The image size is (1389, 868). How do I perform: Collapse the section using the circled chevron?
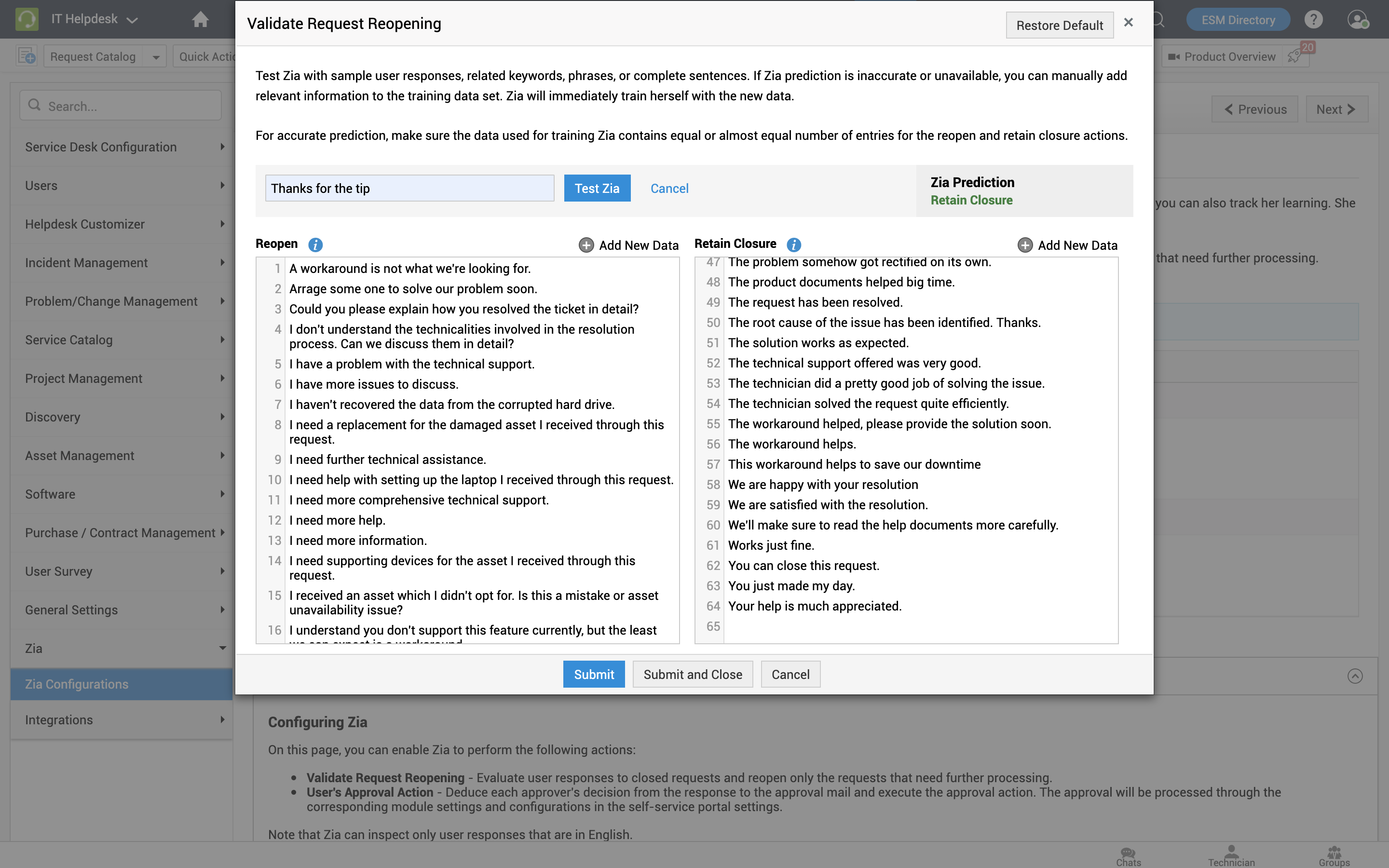(x=1355, y=676)
